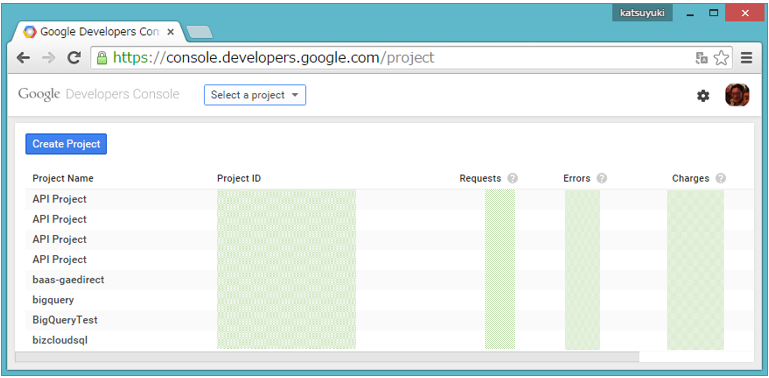This screenshot has height=378, width=769.
Task: Click help icon next to Requests
Action: (x=513, y=178)
